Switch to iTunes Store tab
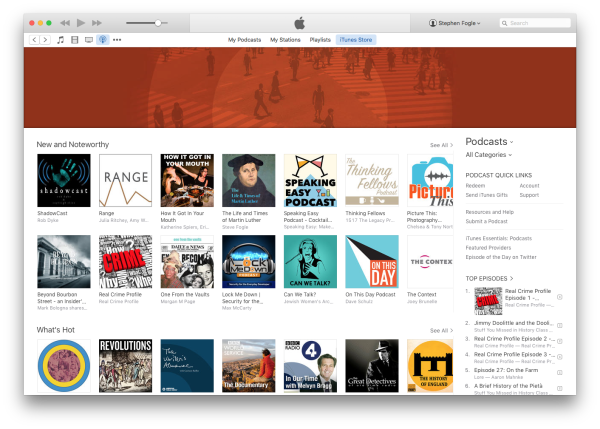 (x=356, y=40)
